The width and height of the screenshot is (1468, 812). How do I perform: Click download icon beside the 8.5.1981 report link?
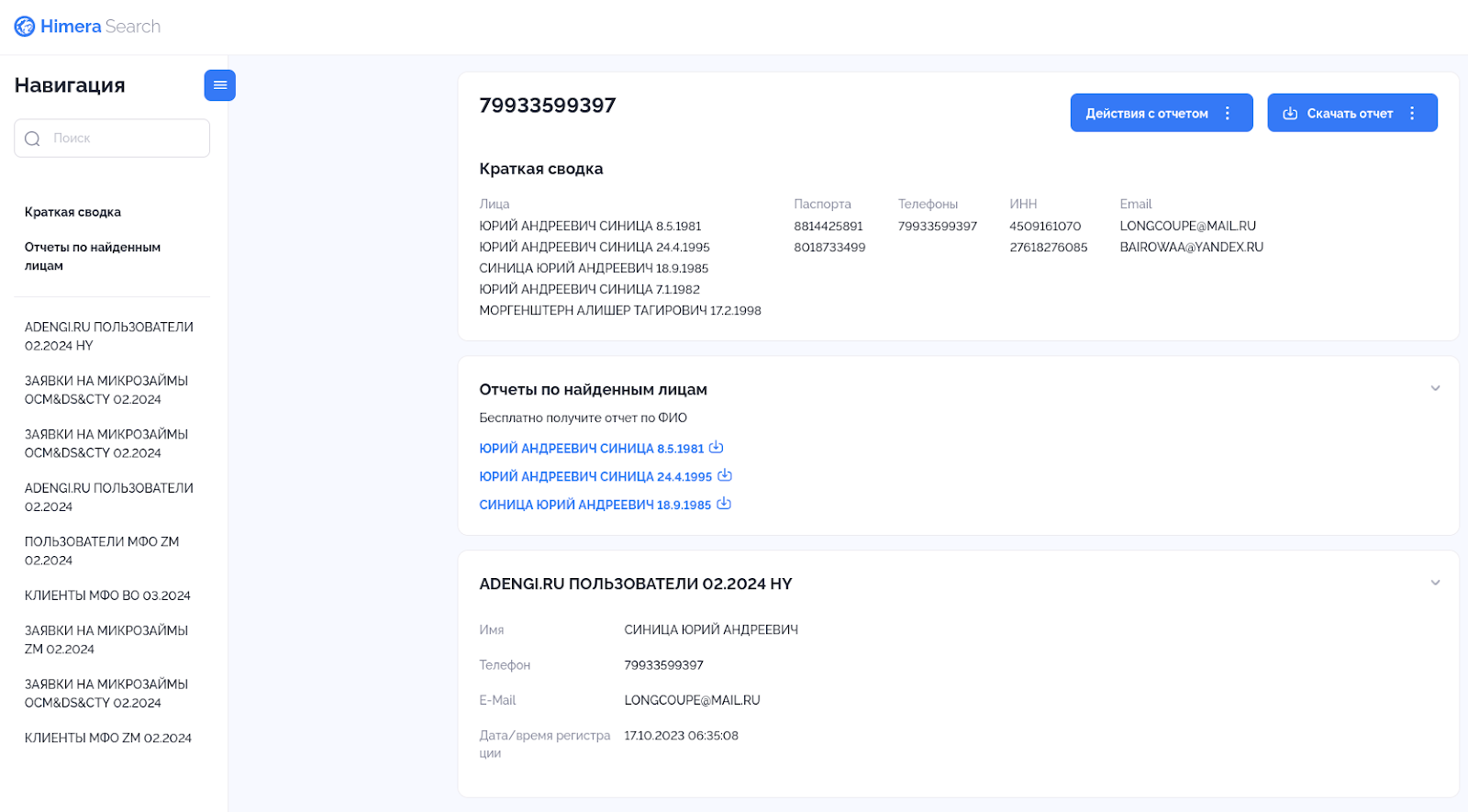pos(717,448)
